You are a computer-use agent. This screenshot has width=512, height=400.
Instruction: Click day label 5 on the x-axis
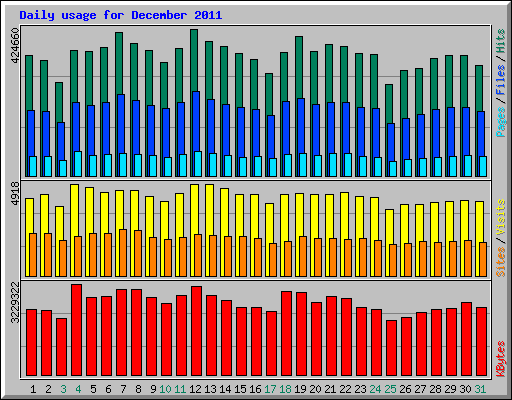click(x=93, y=389)
